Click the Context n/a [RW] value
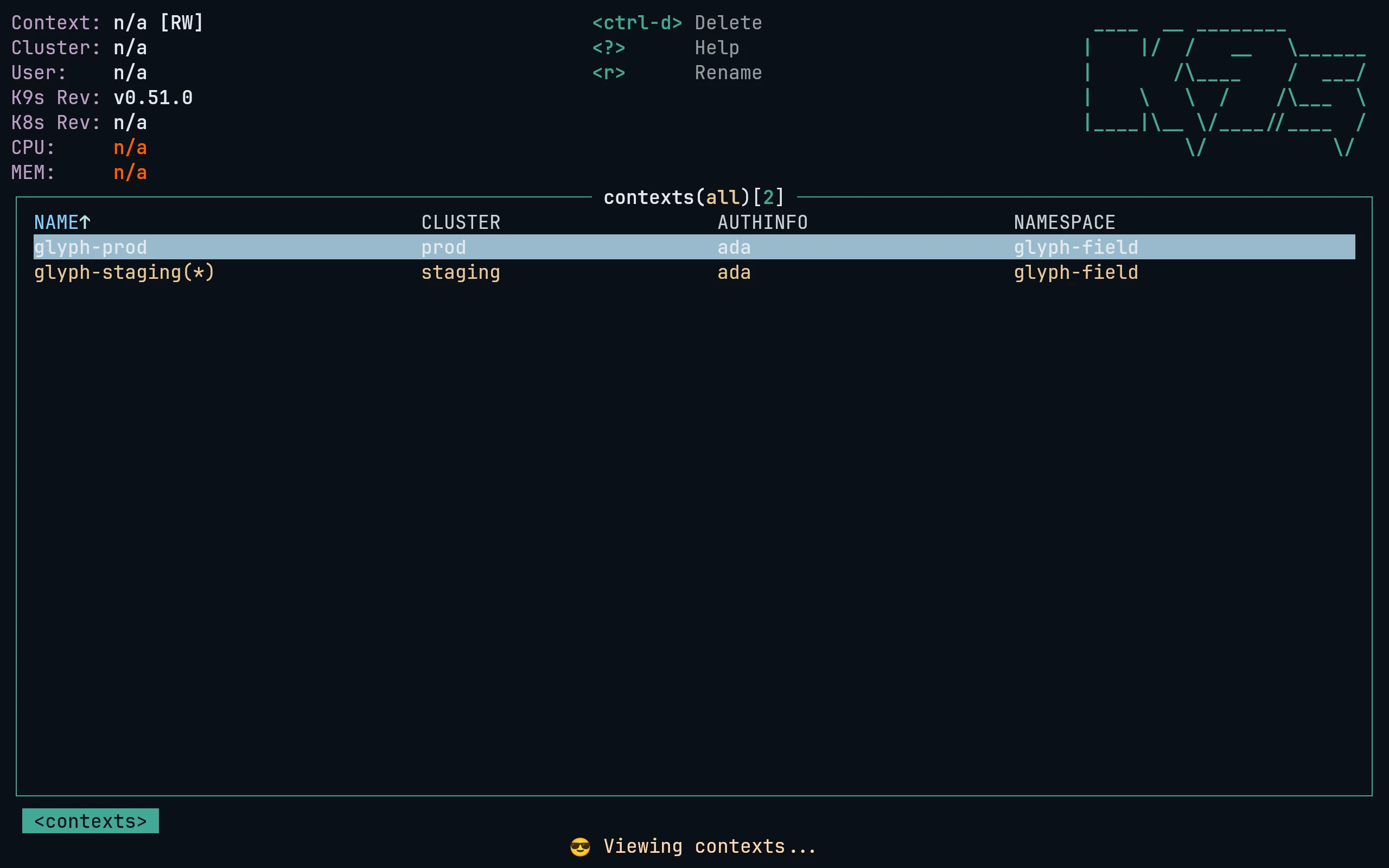Screen dimensions: 1389x868 (159, 23)
